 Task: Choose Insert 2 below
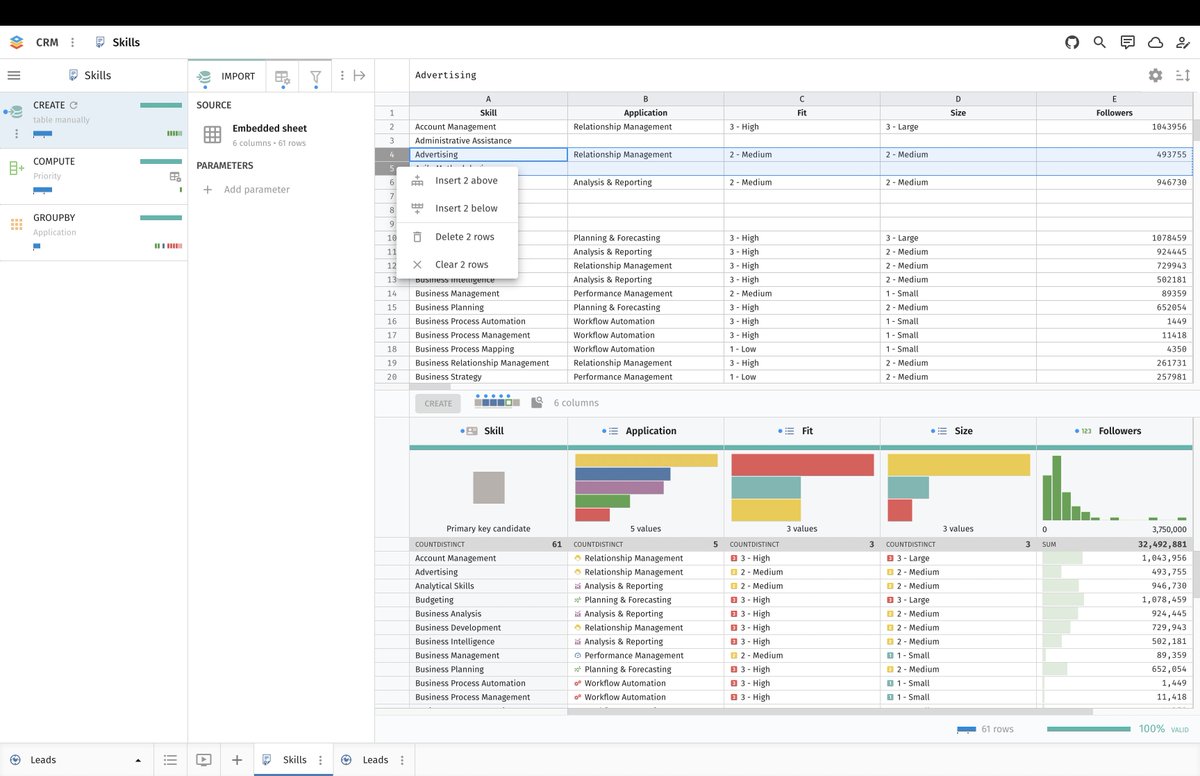tap(457, 208)
